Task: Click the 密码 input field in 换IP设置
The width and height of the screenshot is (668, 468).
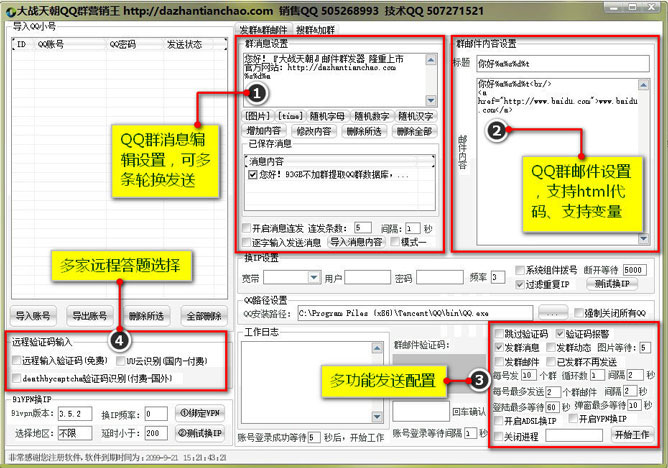Action: (439, 278)
